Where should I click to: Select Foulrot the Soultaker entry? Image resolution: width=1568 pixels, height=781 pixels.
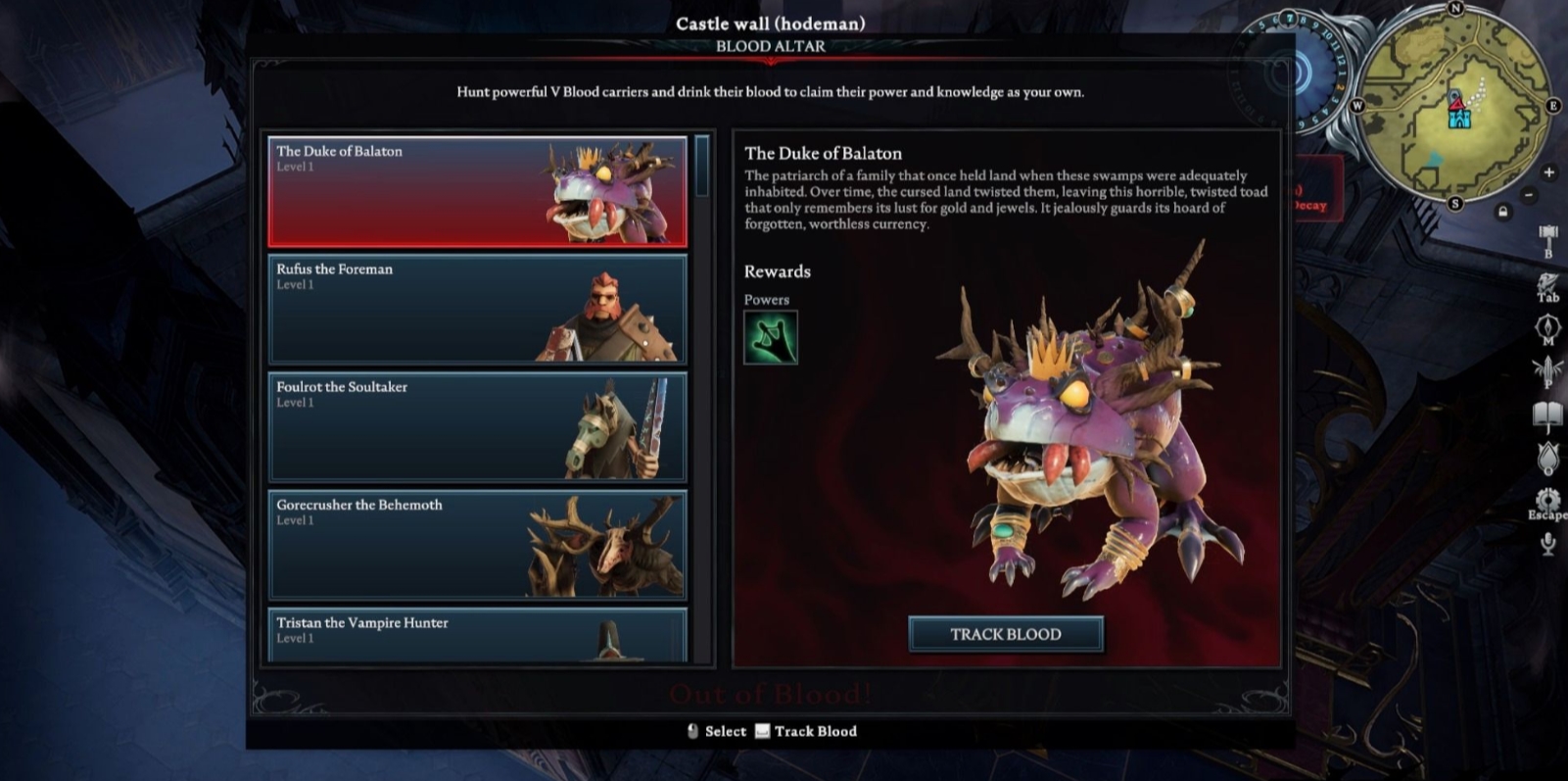[477, 426]
